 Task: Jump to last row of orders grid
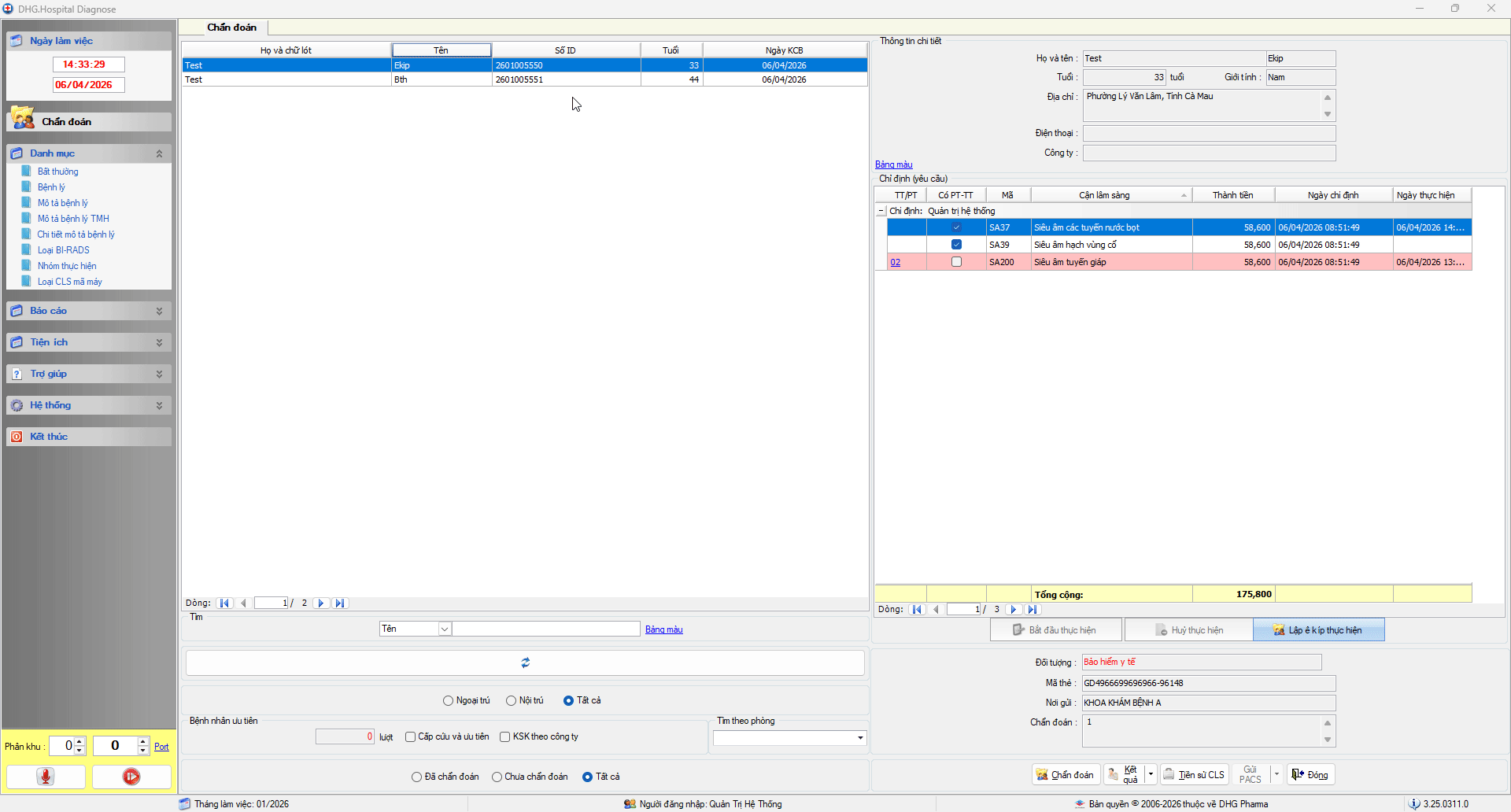pyautogui.click(x=1033, y=610)
